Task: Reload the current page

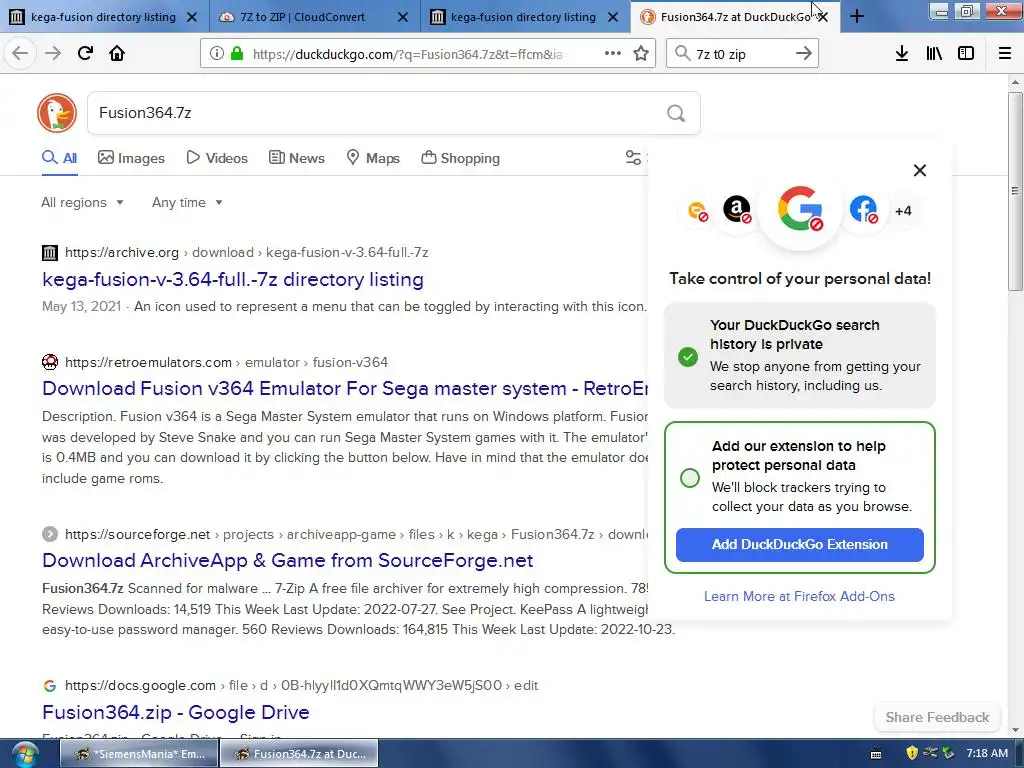Action: pos(85,53)
